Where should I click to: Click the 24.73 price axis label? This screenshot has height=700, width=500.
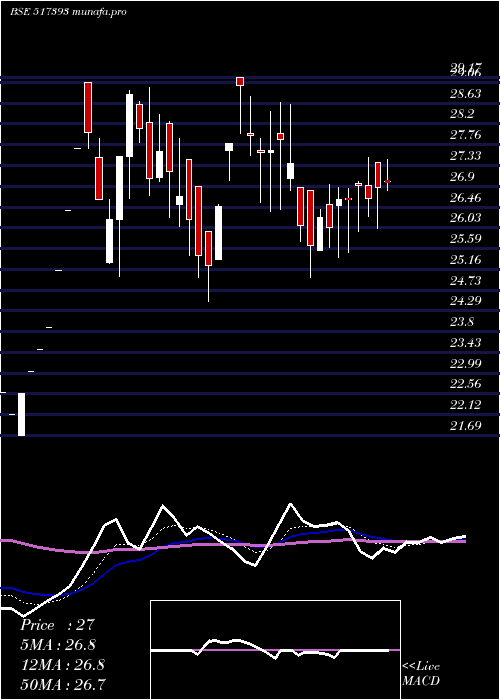click(x=465, y=280)
